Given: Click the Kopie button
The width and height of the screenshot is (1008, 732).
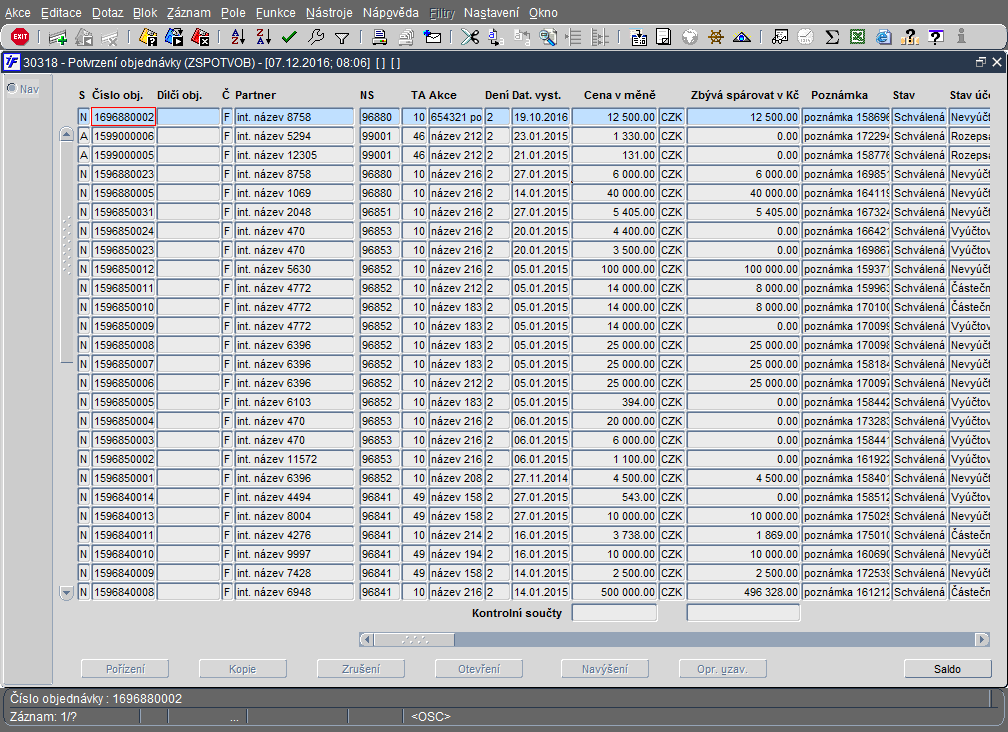Looking at the screenshot, I should pos(242,669).
